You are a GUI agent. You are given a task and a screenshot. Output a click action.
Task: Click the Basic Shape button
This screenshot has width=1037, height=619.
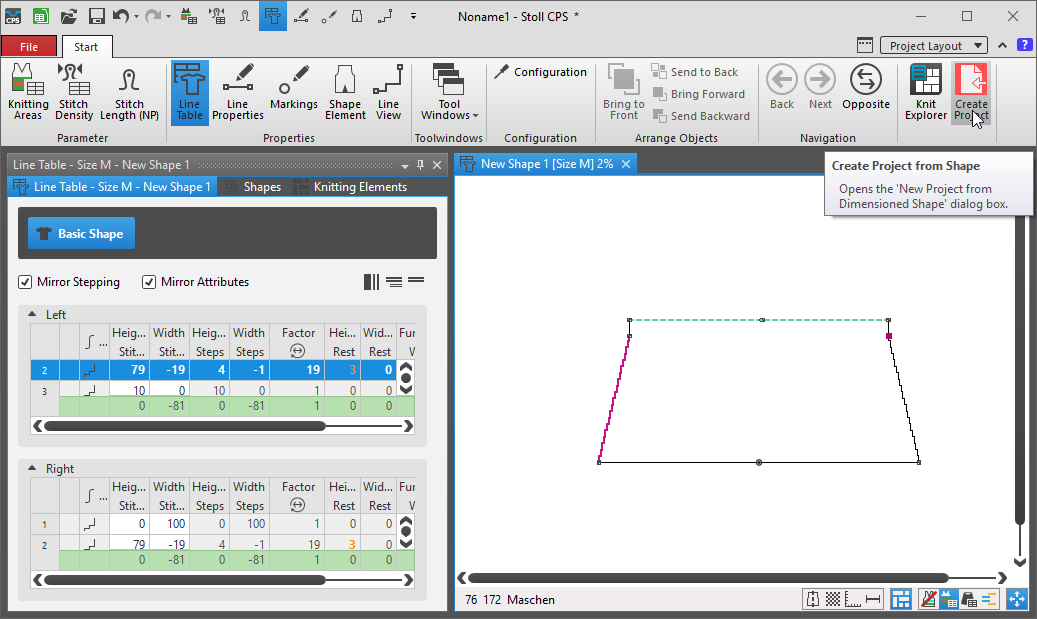click(81, 234)
